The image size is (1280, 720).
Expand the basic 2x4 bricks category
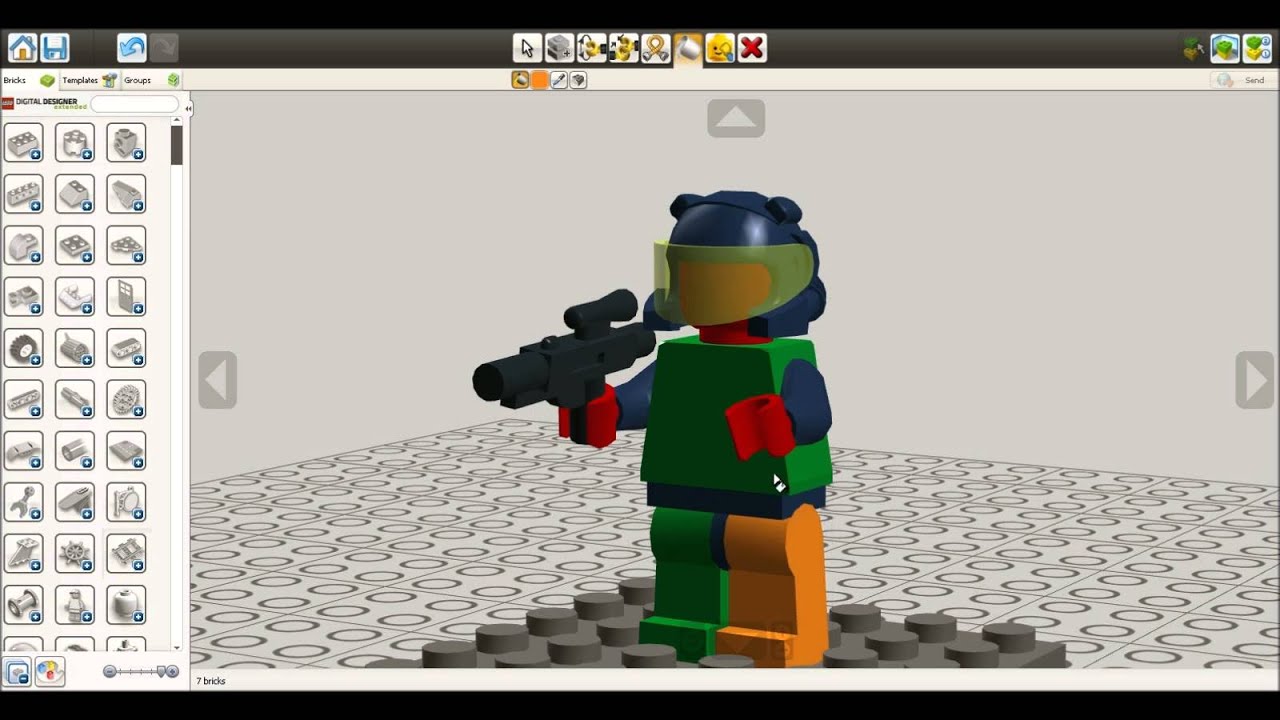tap(23, 143)
